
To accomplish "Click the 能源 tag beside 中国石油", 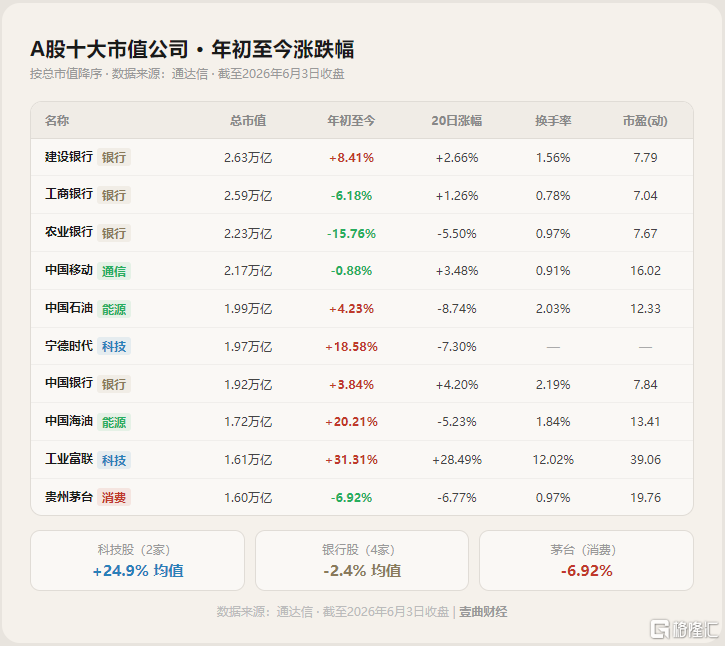I will point(114,309).
